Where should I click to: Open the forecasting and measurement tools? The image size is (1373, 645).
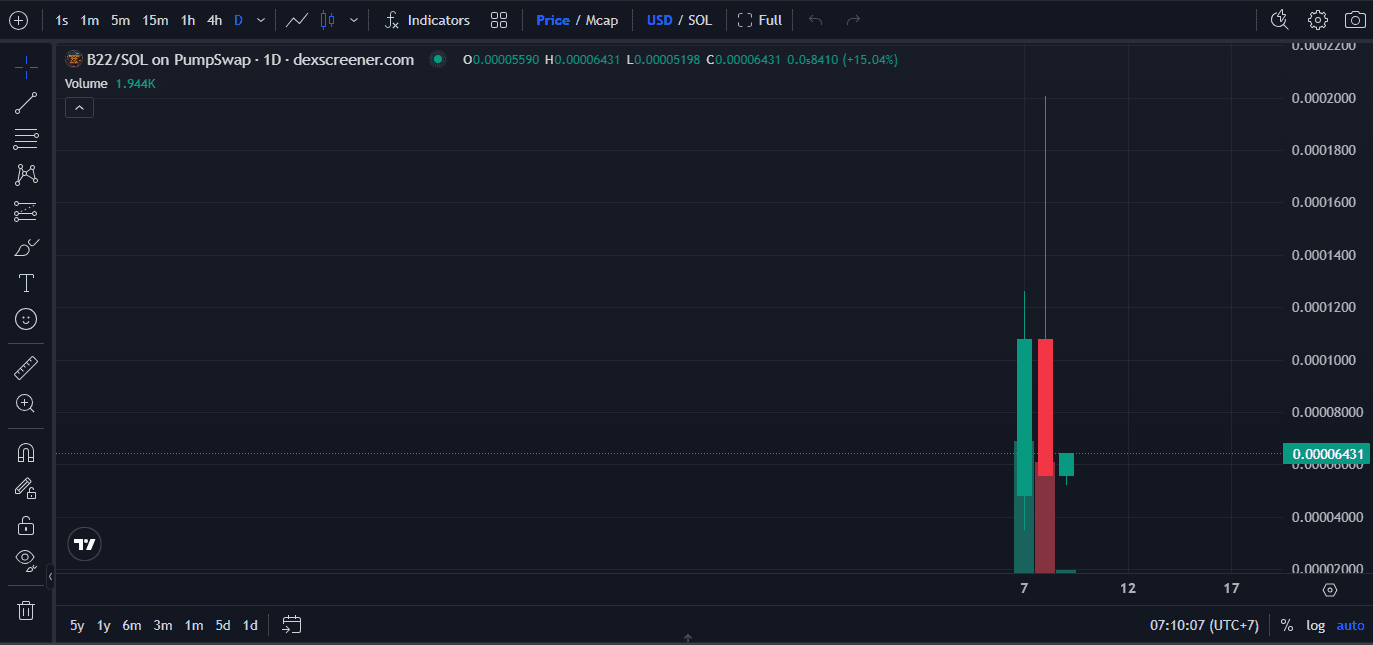coord(26,211)
